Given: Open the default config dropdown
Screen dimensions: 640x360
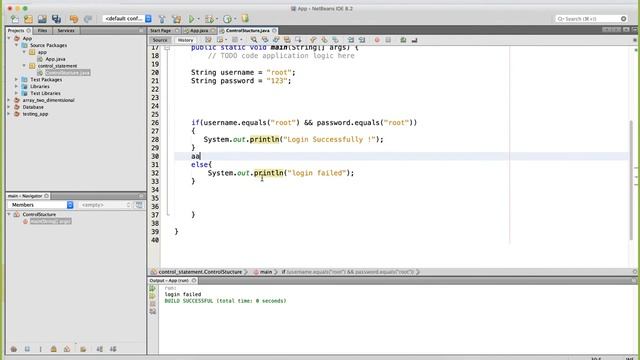Looking at the screenshot, I should click(127, 19).
